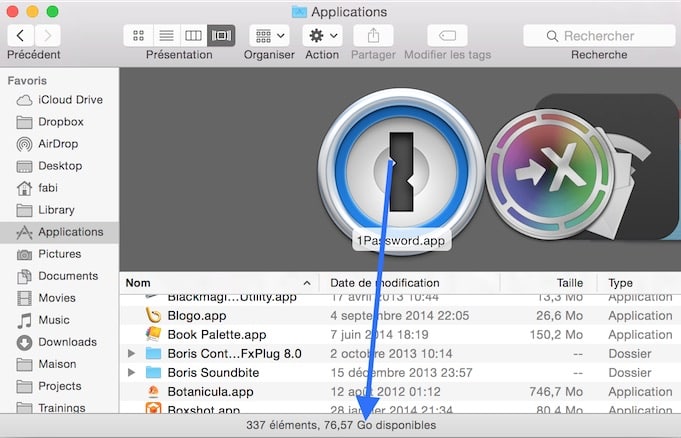681x438 pixels.
Task: Select the Cover Flow view button
Action: point(221,36)
